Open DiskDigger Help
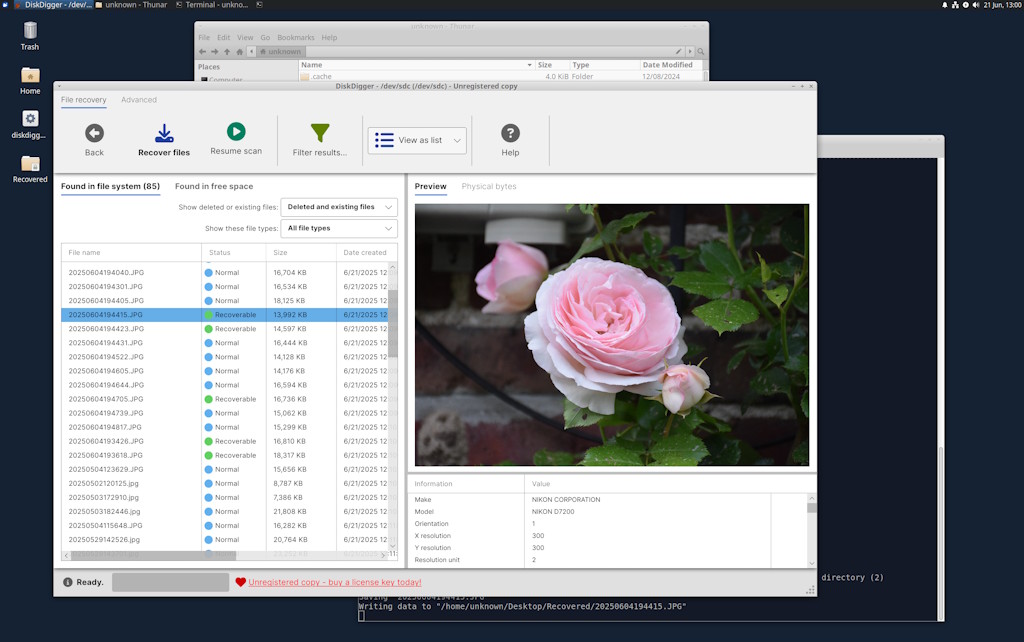1024x642 pixels. pos(510,139)
